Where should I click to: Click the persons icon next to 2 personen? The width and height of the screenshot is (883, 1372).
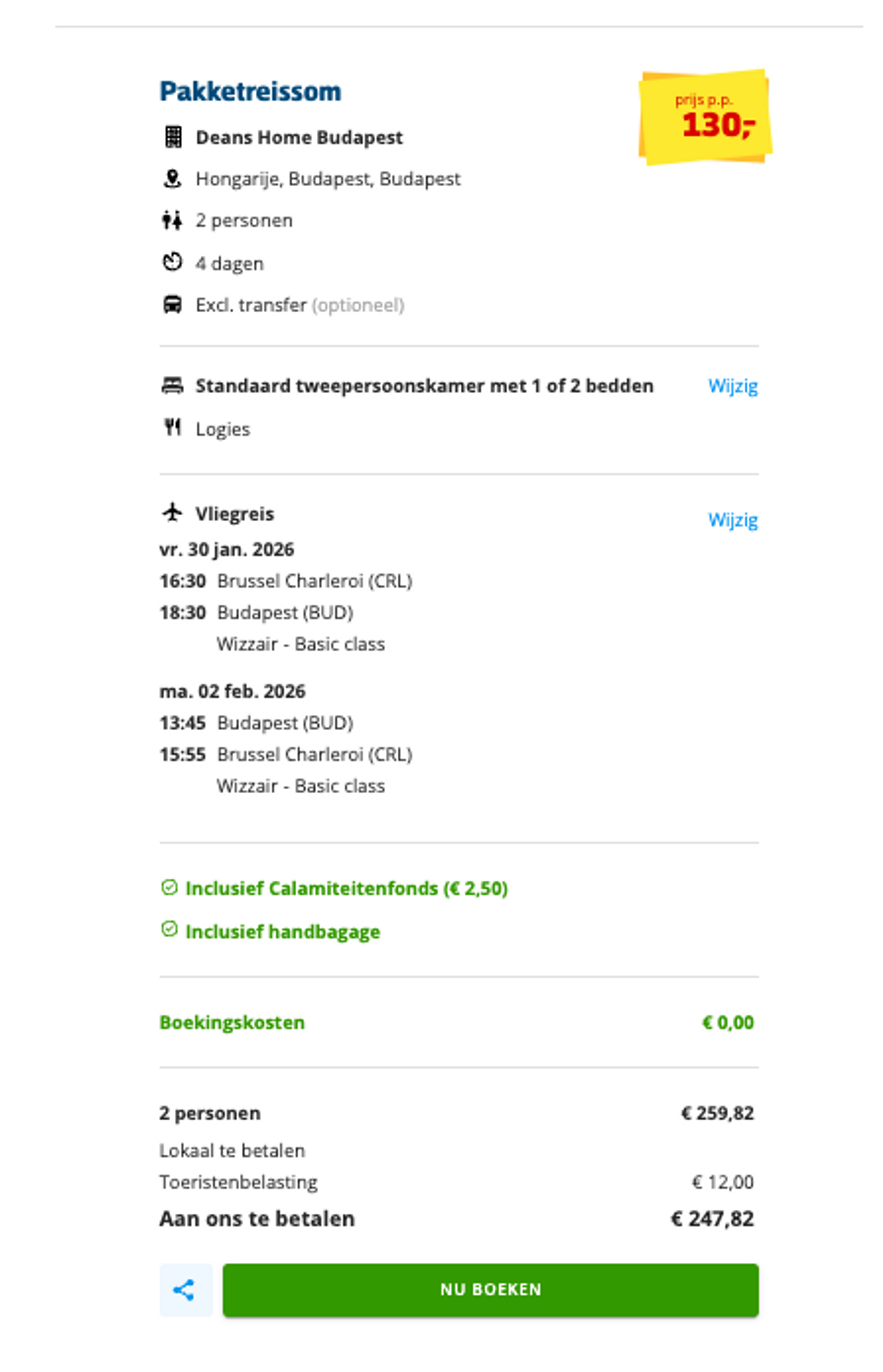pos(173,220)
